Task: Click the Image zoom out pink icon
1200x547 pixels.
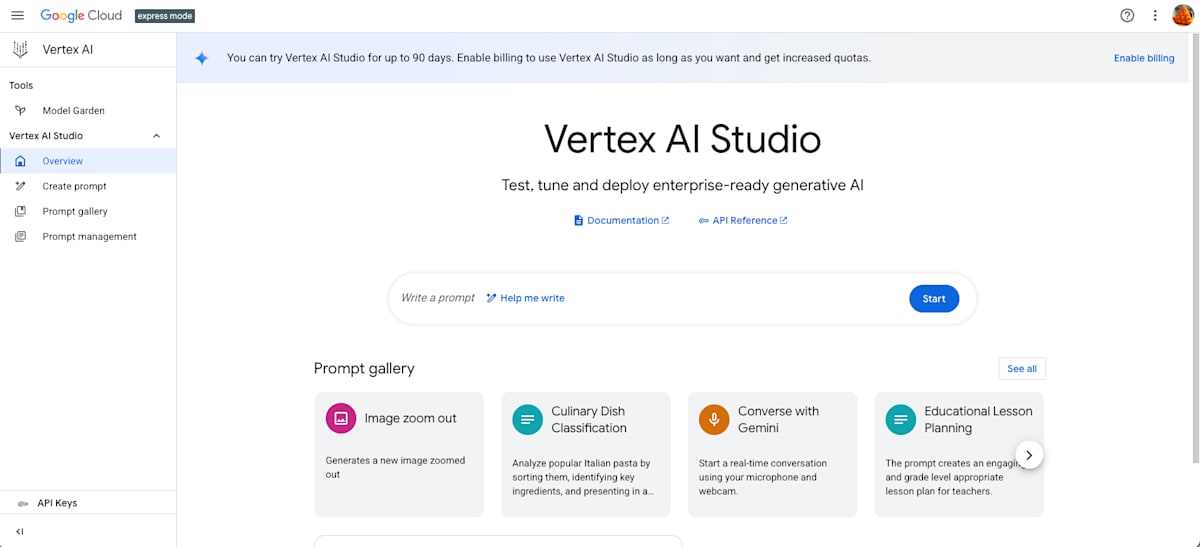Action: 341,419
